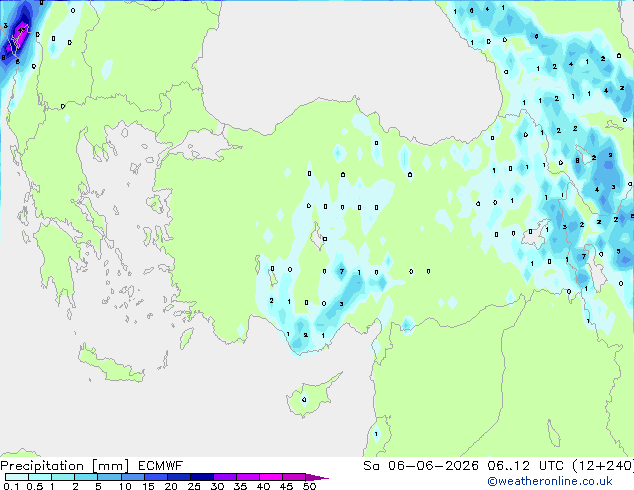Pick the purple 30–35 mm legend swatch
Screen dimensions: 634x490
pyautogui.click(x=224, y=477)
